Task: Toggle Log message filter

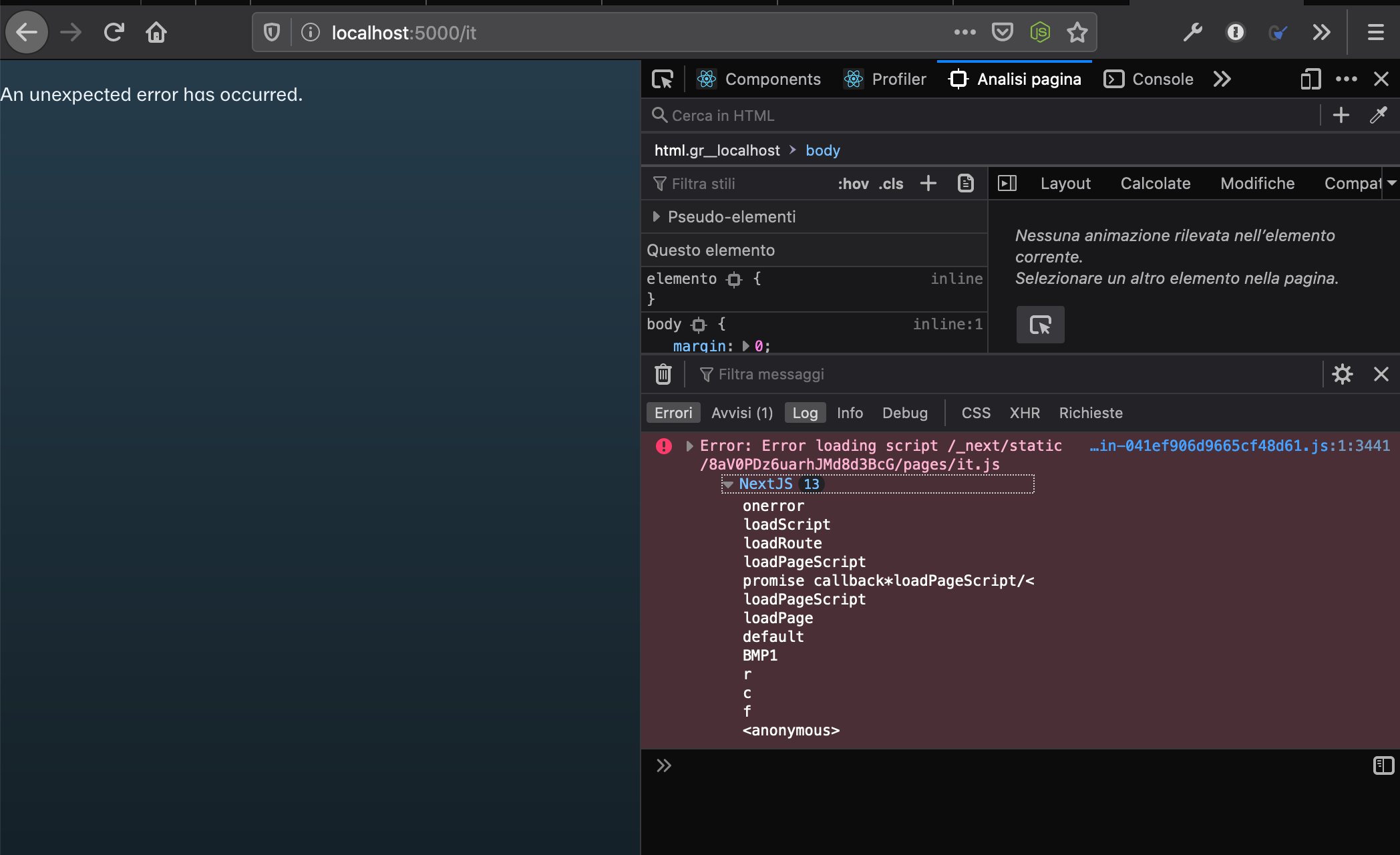Action: pyautogui.click(x=805, y=413)
